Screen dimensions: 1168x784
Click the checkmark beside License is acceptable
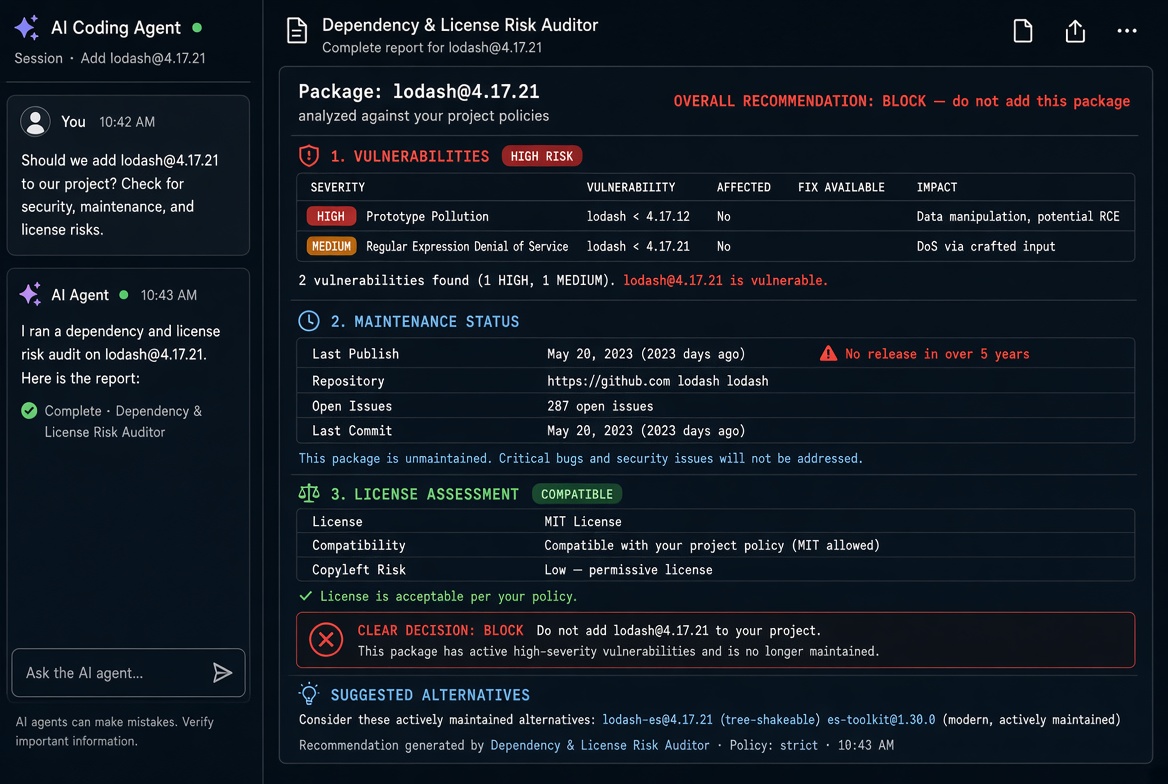click(305, 596)
